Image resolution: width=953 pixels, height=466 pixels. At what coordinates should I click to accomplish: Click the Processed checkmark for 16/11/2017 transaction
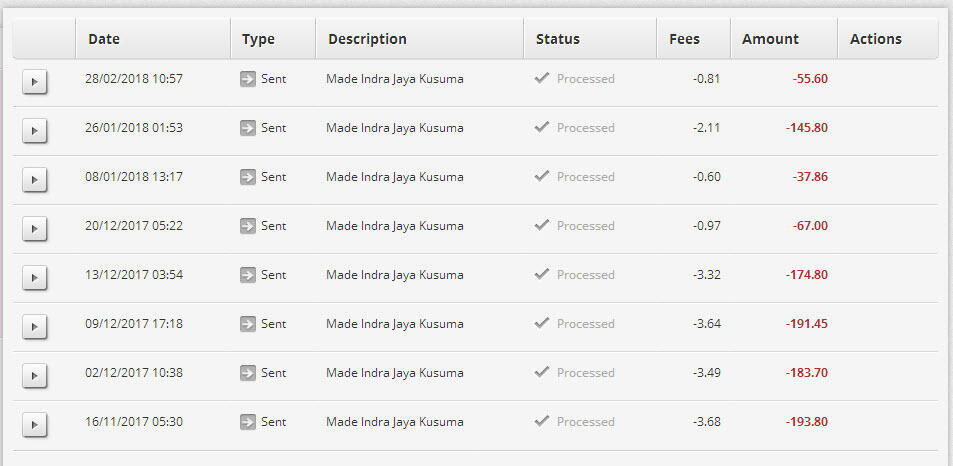pyautogui.click(x=542, y=421)
